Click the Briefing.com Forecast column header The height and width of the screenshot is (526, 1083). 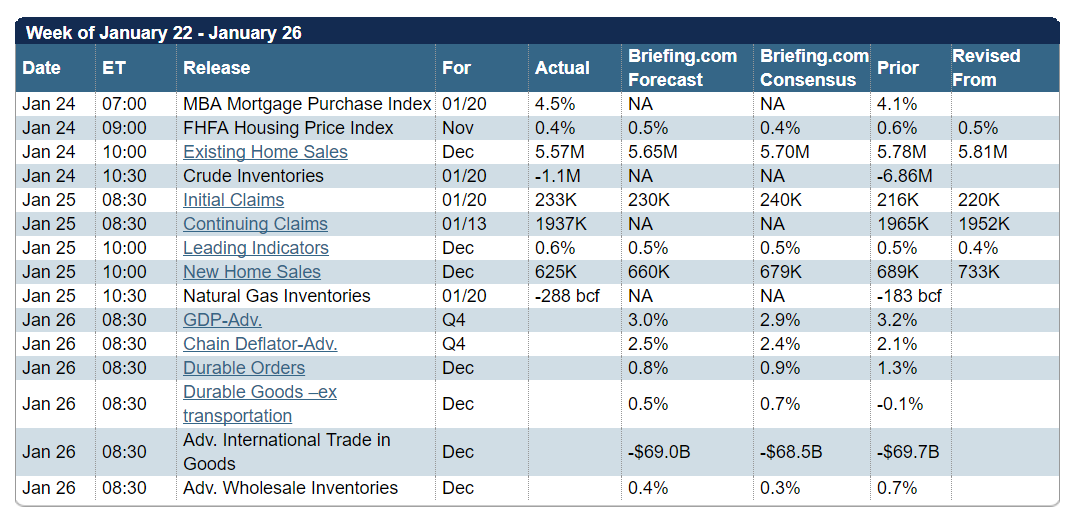tap(682, 68)
